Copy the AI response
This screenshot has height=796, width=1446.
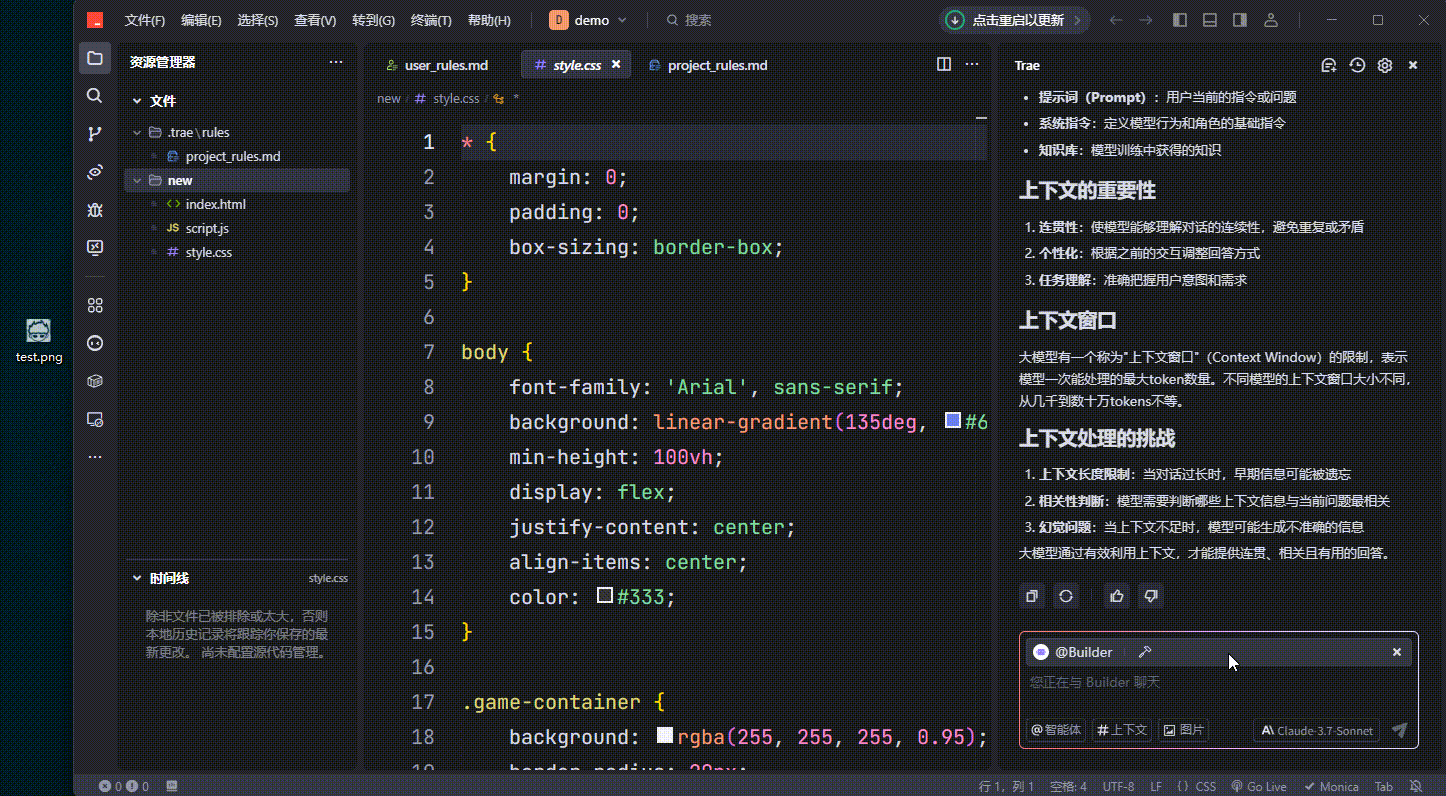point(1032,596)
